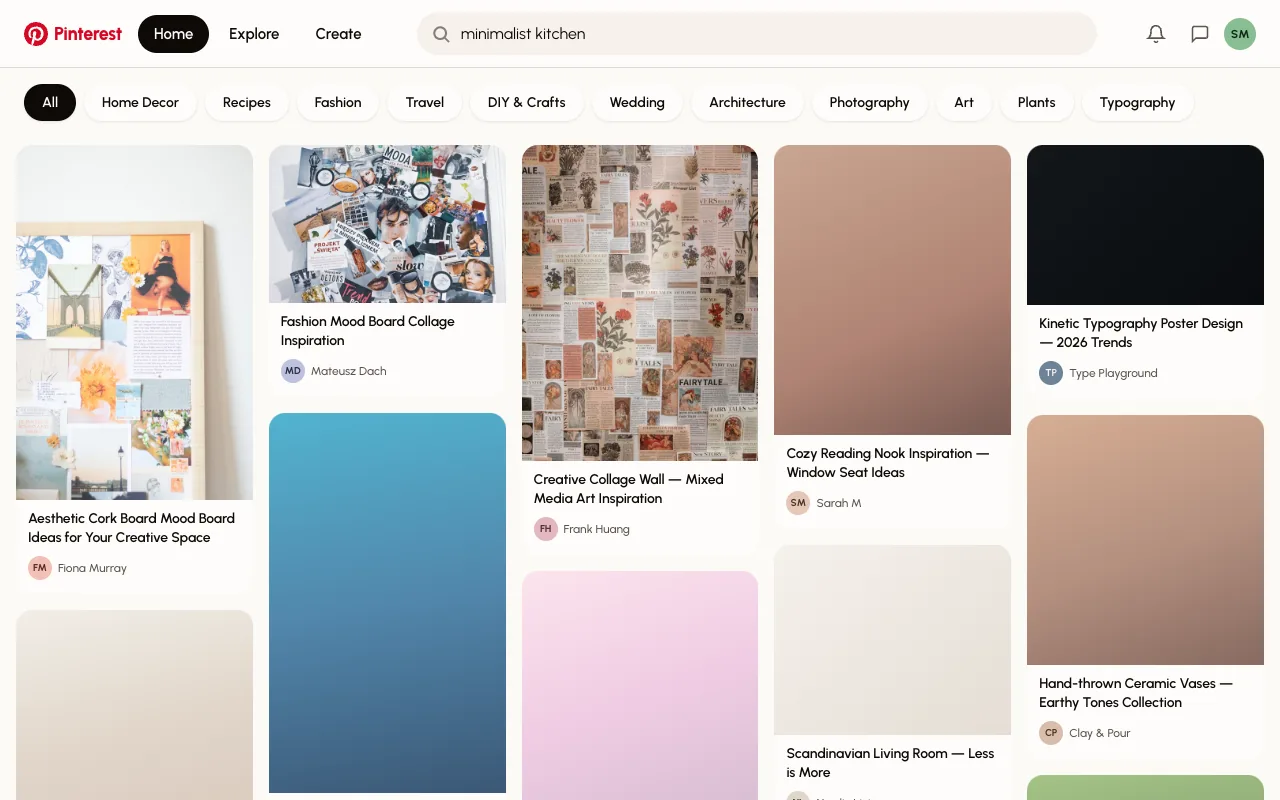This screenshot has height=800, width=1280.
Task: Choose the Wedding category chip
Action: [x=636, y=102]
